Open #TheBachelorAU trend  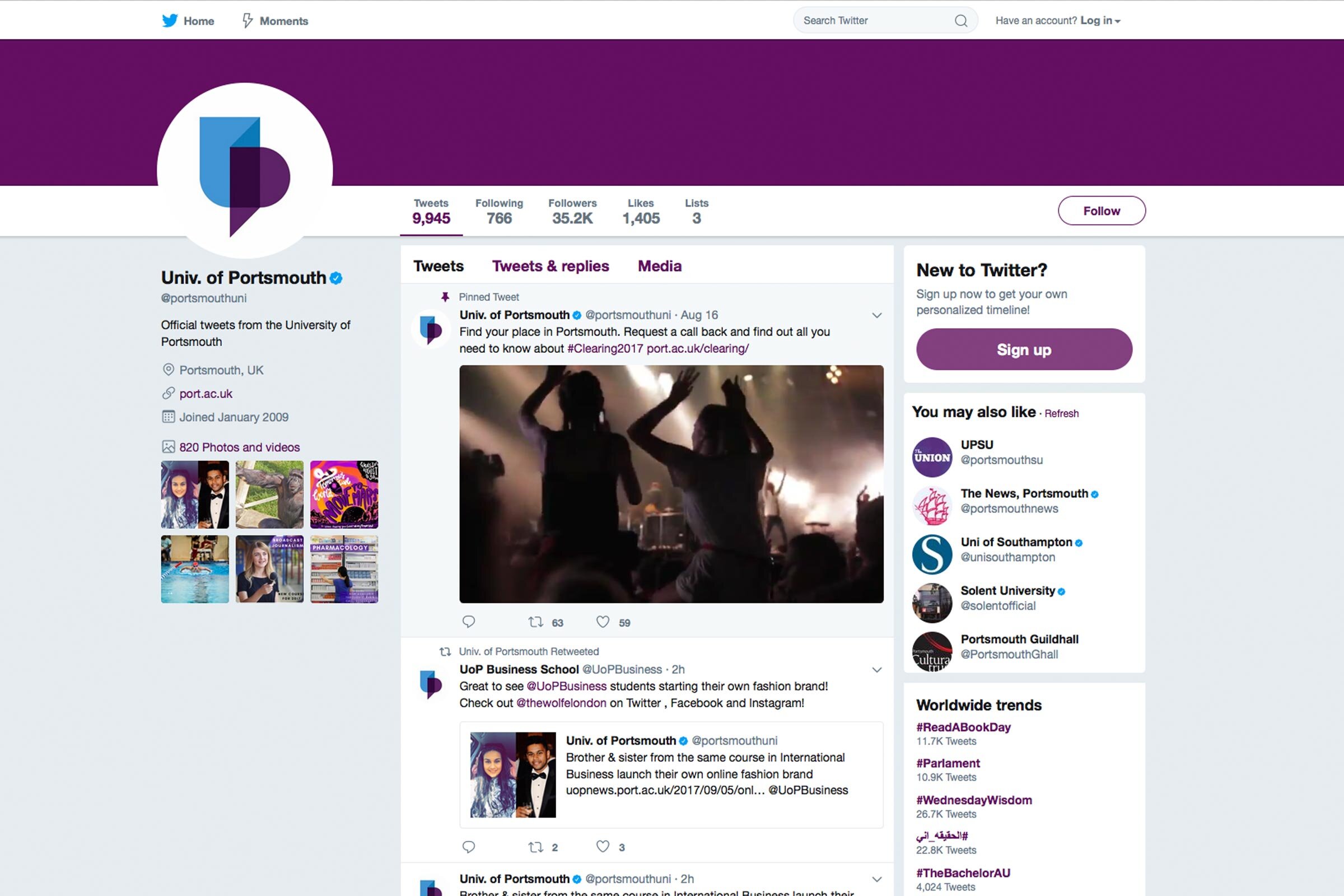click(x=963, y=873)
